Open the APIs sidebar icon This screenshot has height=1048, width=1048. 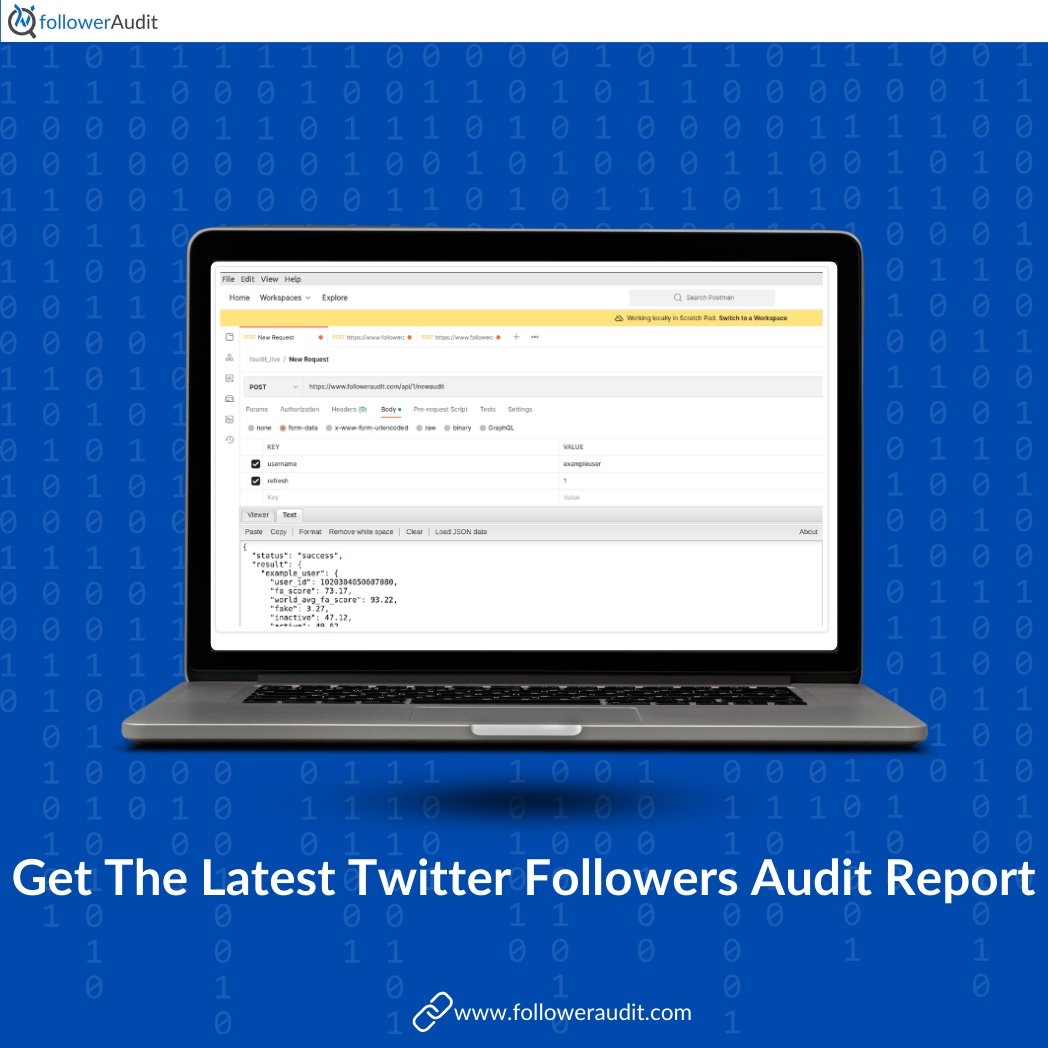tap(229, 358)
